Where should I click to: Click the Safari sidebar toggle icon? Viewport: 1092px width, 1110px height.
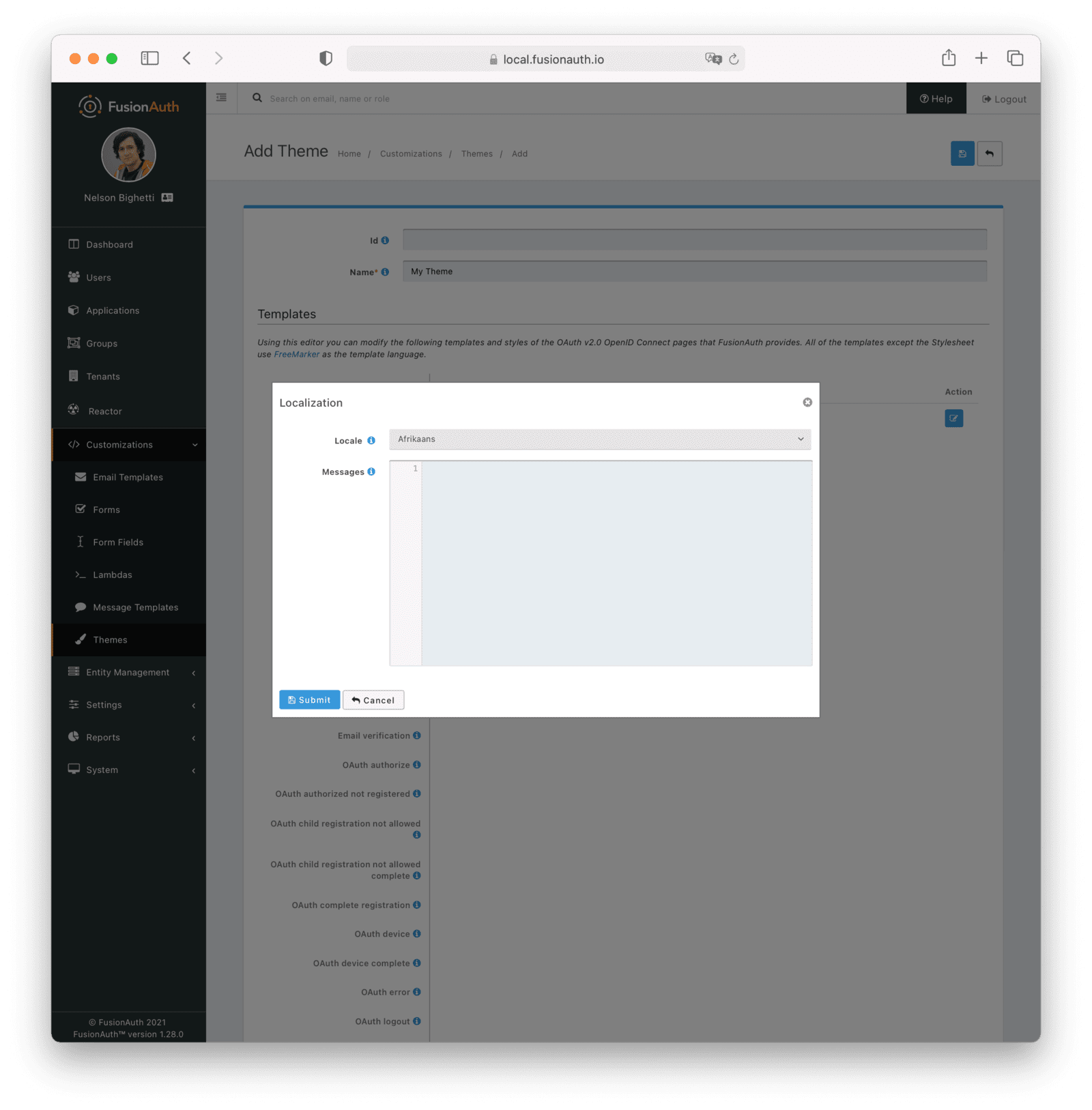click(x=149, y=59)
